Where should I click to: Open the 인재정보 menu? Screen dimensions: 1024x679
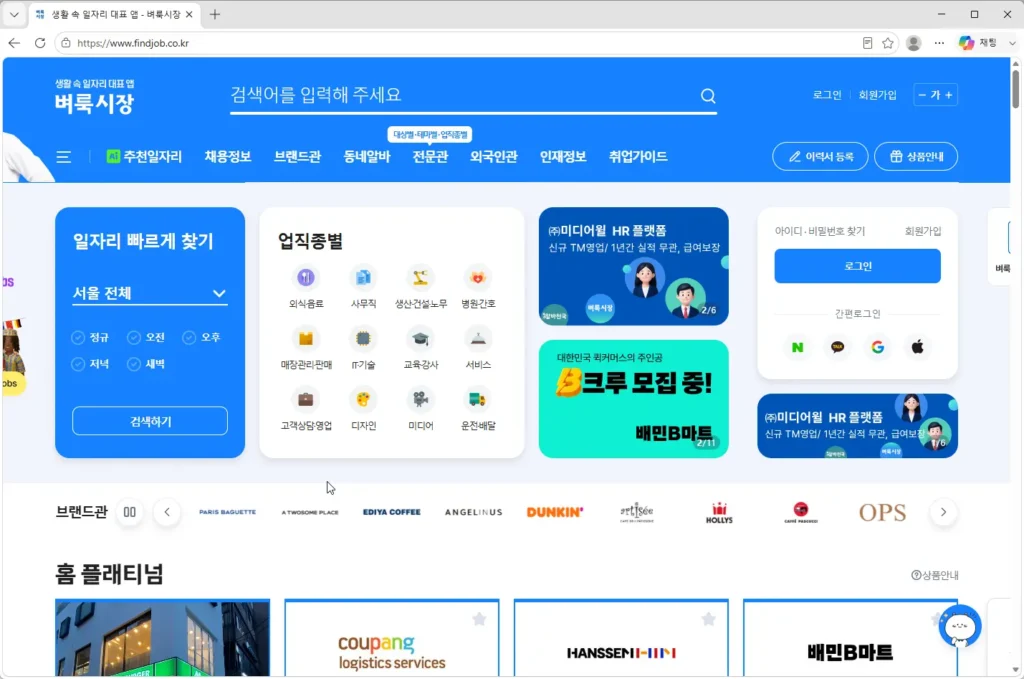click(x=563, y=157)
